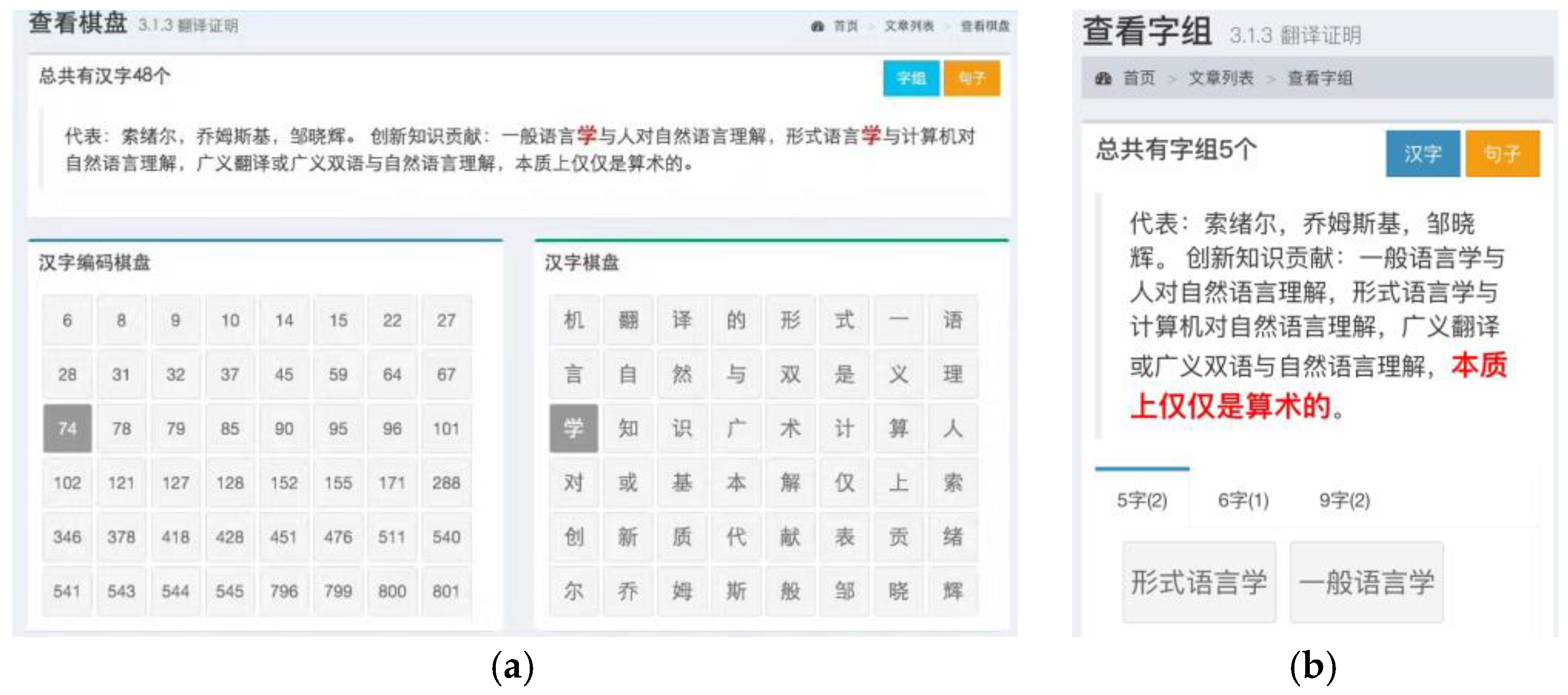Click code cell 6 in encoding board

click(68, 320)
